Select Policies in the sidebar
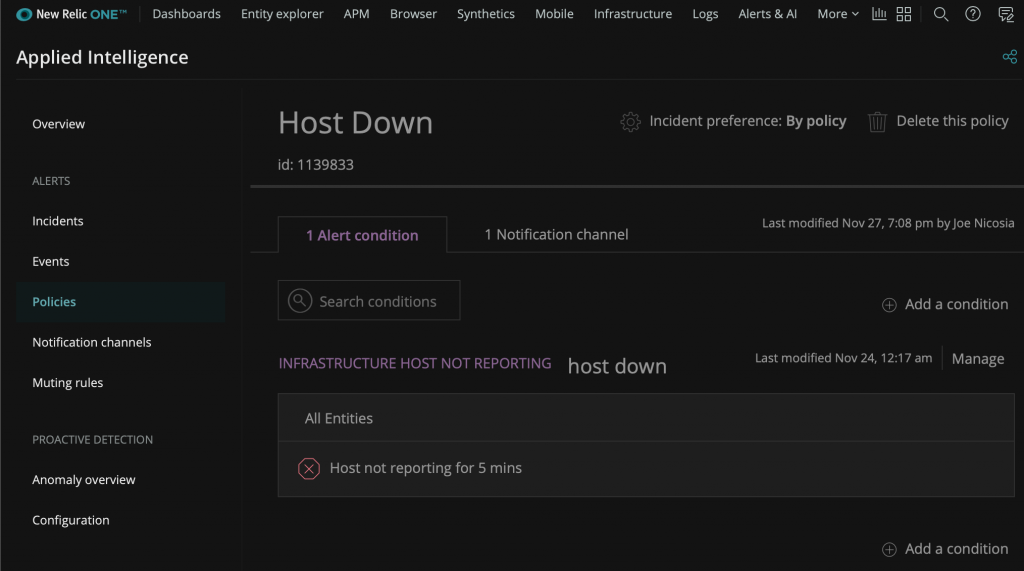Viewport: 1024px width, 571px height. (120, 302)
